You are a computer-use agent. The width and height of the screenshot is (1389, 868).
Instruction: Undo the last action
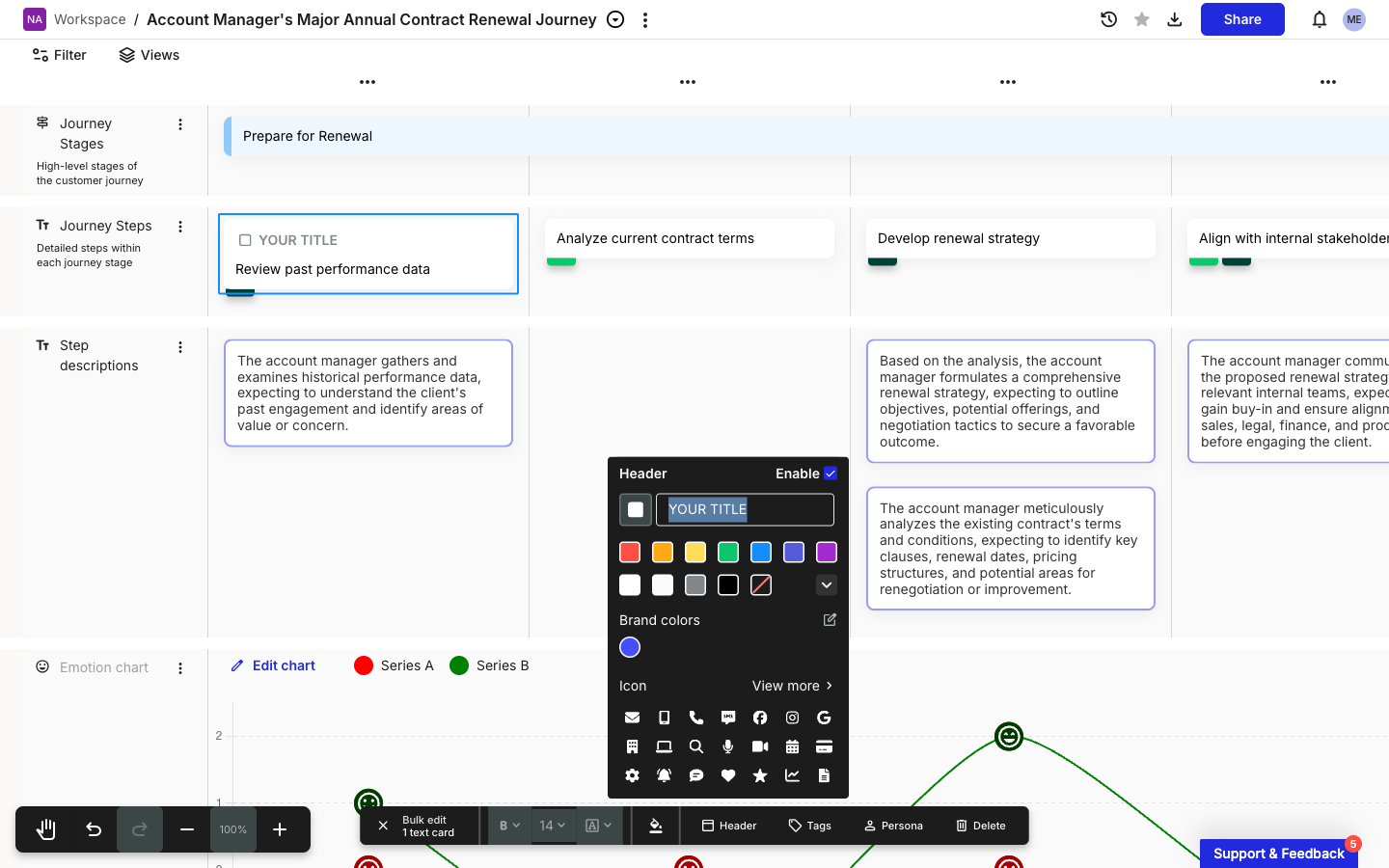94,829
